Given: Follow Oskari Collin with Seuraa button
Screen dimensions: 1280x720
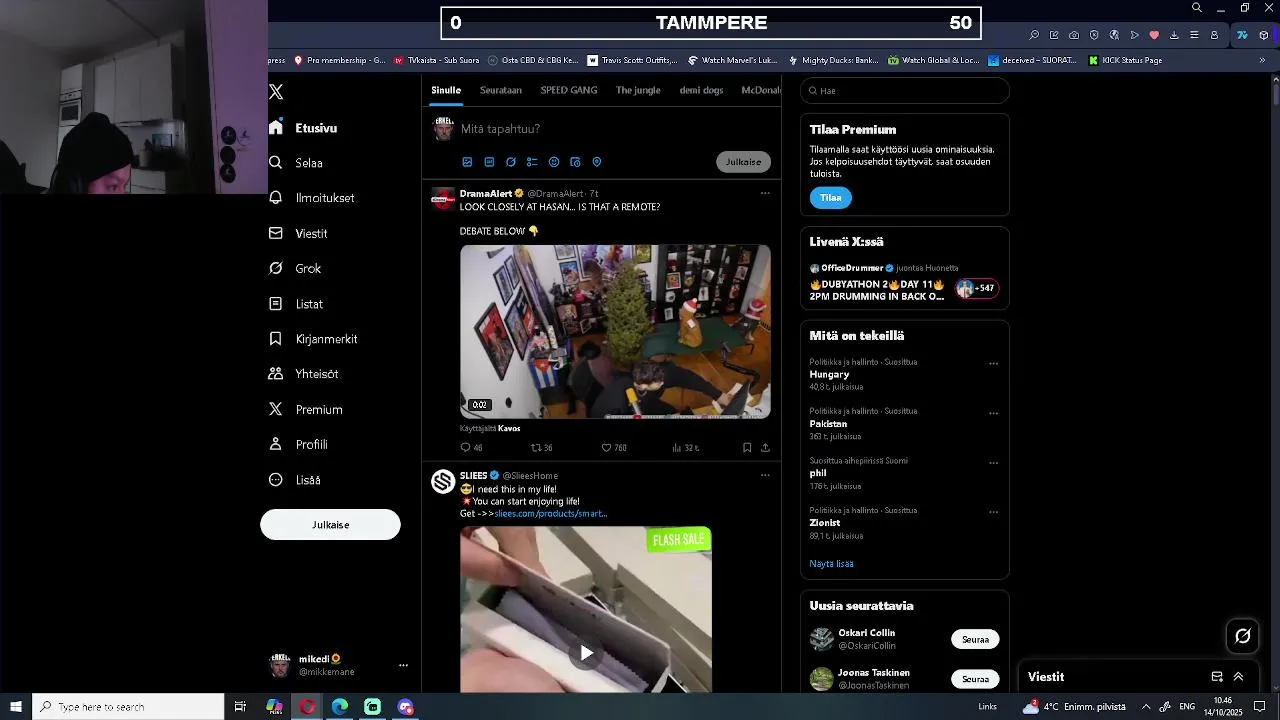Looking at the screenshot, I should tap(975, 640).
